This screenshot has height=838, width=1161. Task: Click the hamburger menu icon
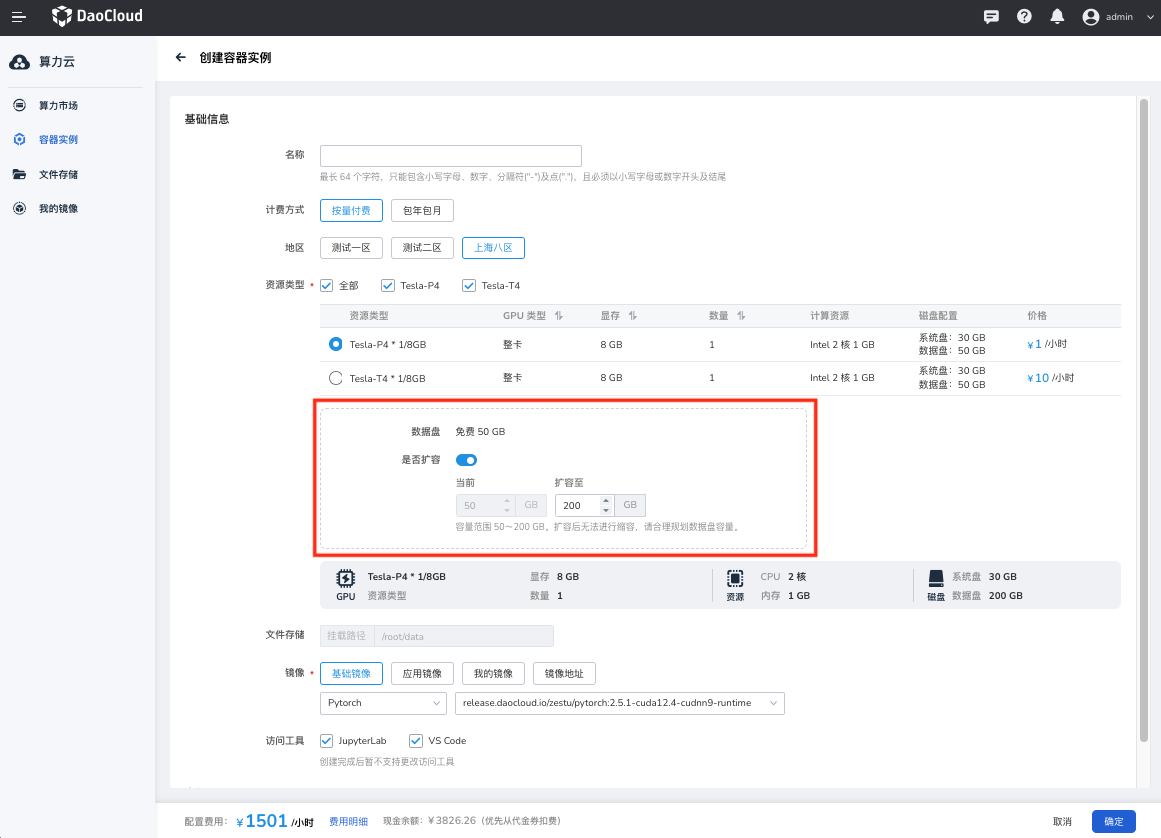coord(19,17)
